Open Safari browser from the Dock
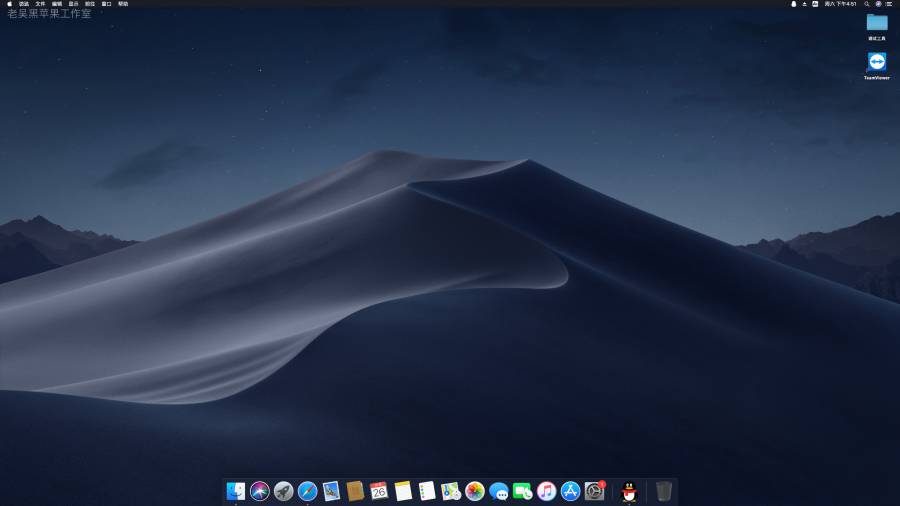The height and width of the screenshot is (506, 900). 308,491
